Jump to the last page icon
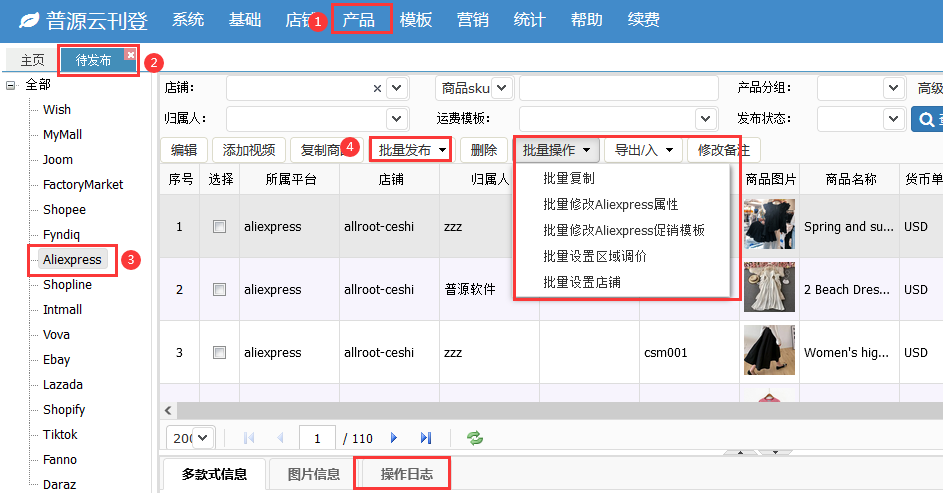 pos(426,438)
